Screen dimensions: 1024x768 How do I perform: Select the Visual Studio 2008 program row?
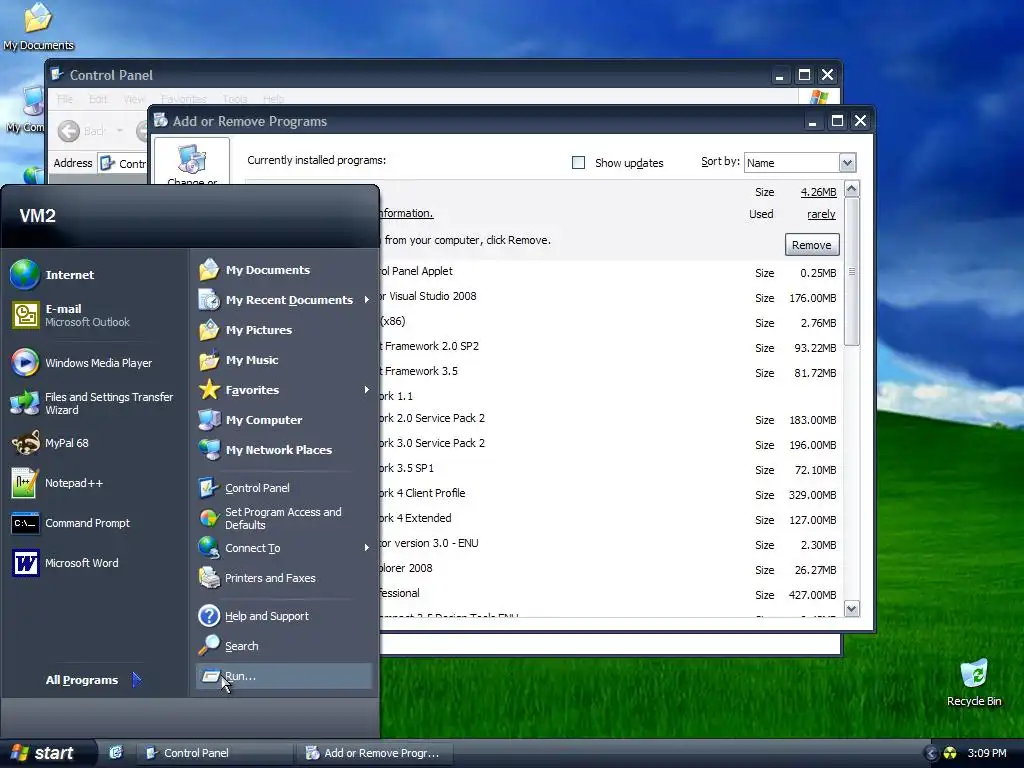tap(611, 297)
